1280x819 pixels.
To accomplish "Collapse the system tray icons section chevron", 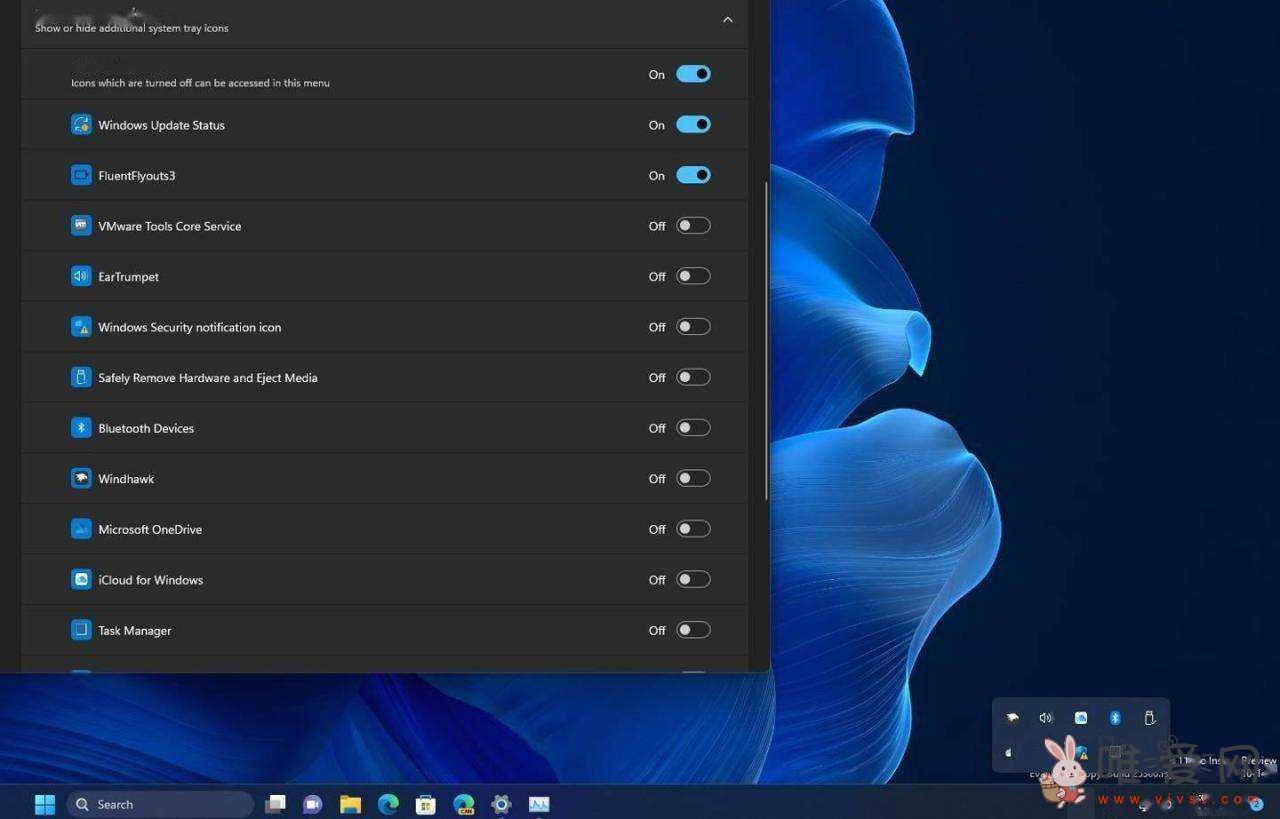I will coord(727,19).
